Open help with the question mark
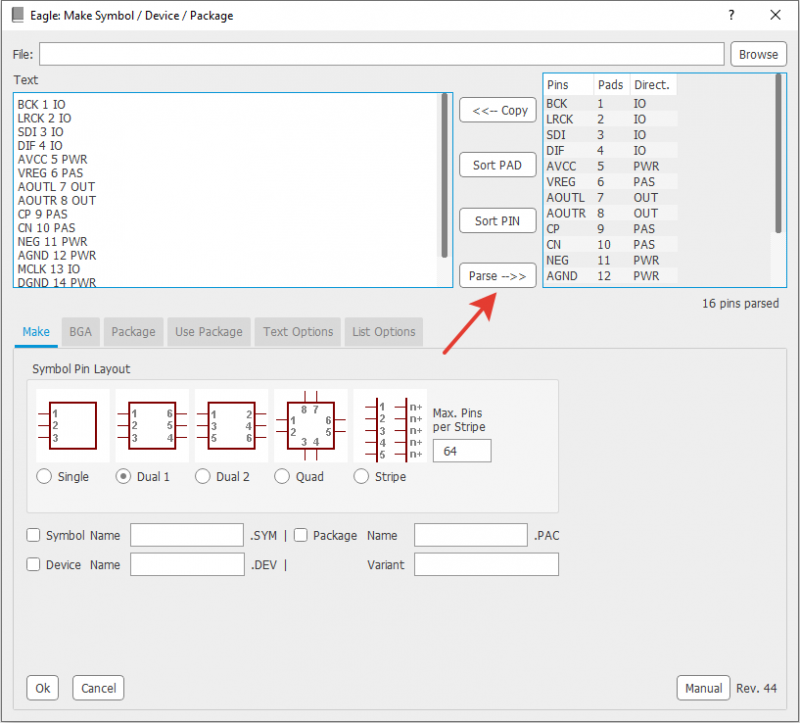This screenshot has height=723, width=800. tap(731, 15)
